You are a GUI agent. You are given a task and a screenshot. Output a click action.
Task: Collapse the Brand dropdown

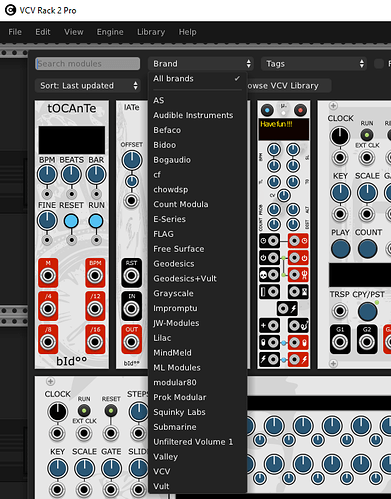point(201,64)
